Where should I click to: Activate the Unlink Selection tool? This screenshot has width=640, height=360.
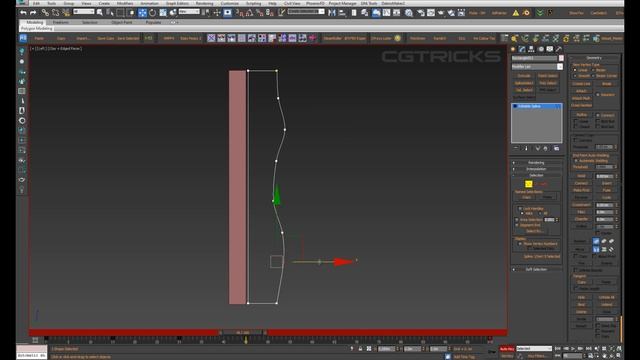(55, 13)
